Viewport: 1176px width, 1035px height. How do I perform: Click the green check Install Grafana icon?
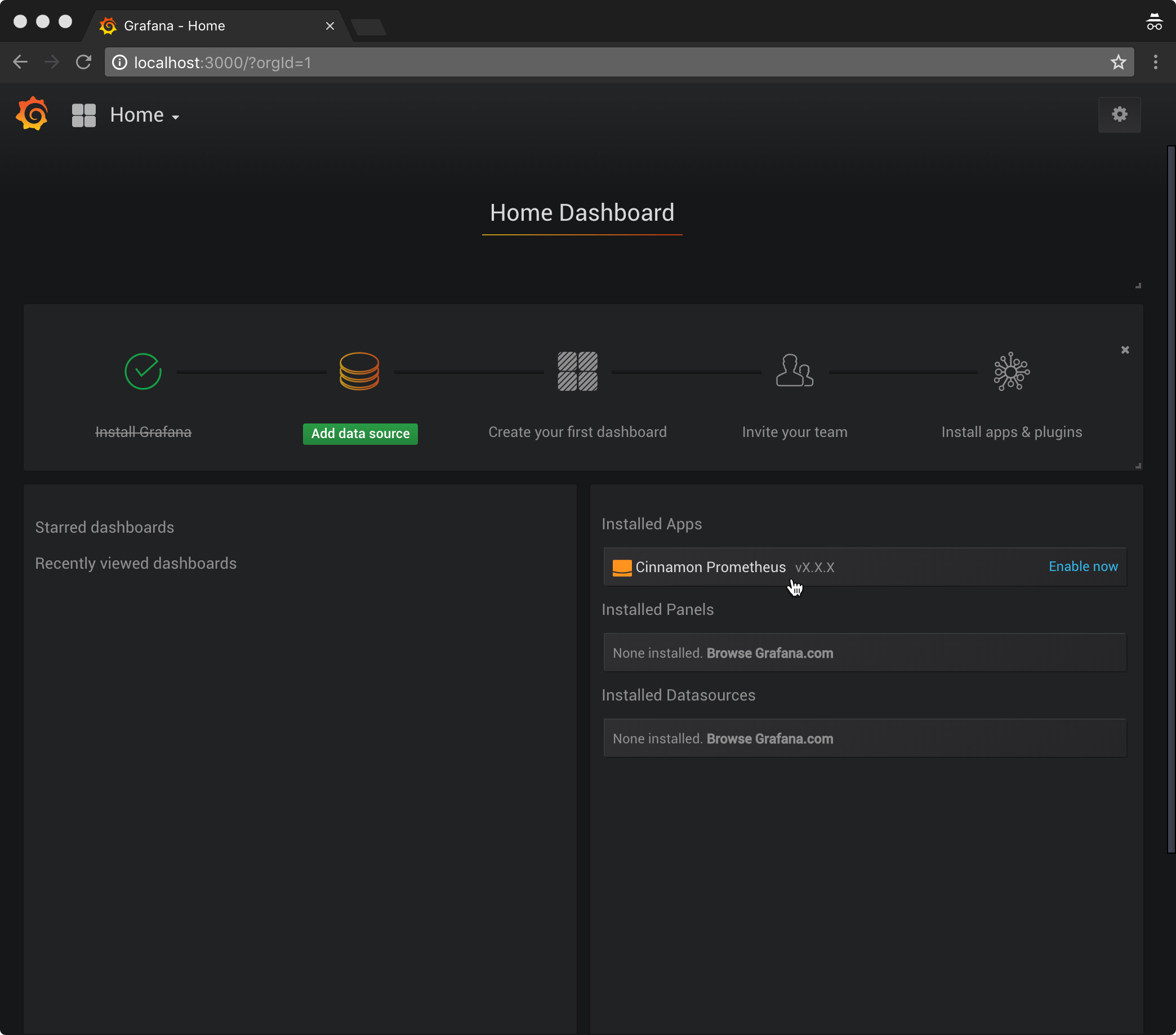[142, 371]
